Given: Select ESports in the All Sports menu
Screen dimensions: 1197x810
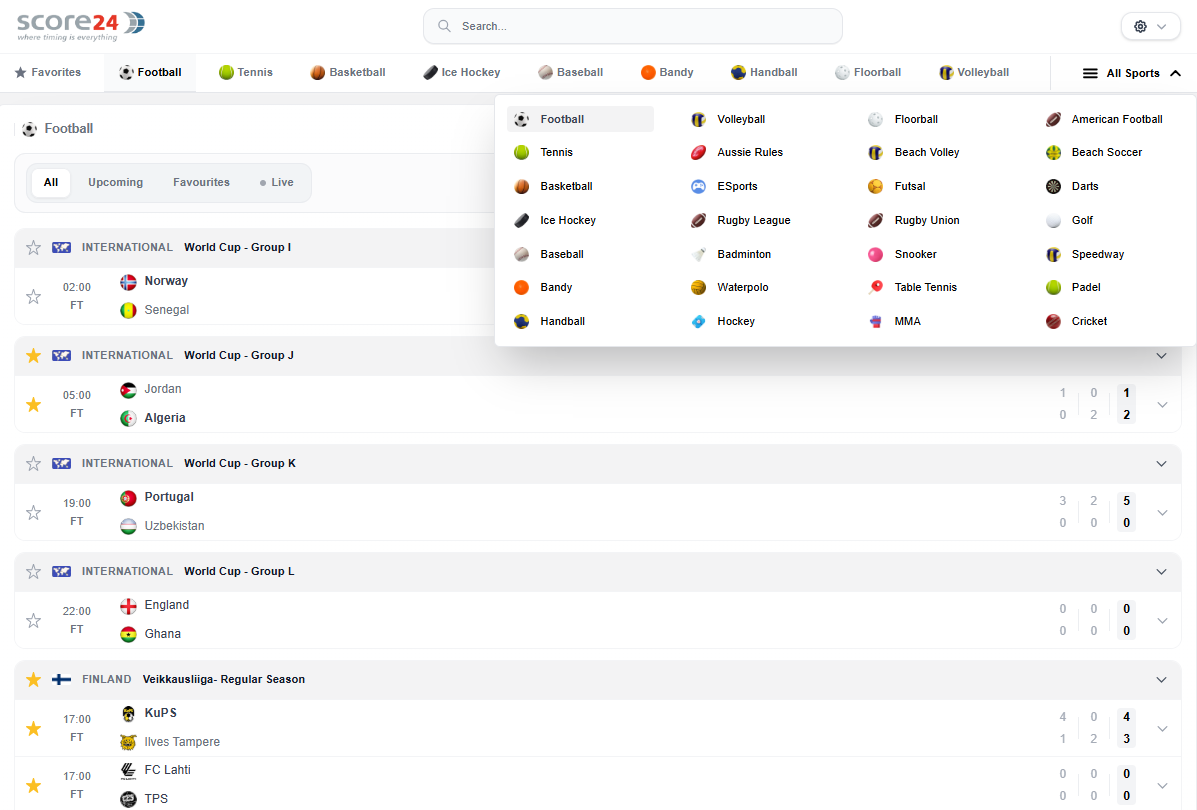Looking at the screenshot, I should pyautogui.click(x=724, y=186).
